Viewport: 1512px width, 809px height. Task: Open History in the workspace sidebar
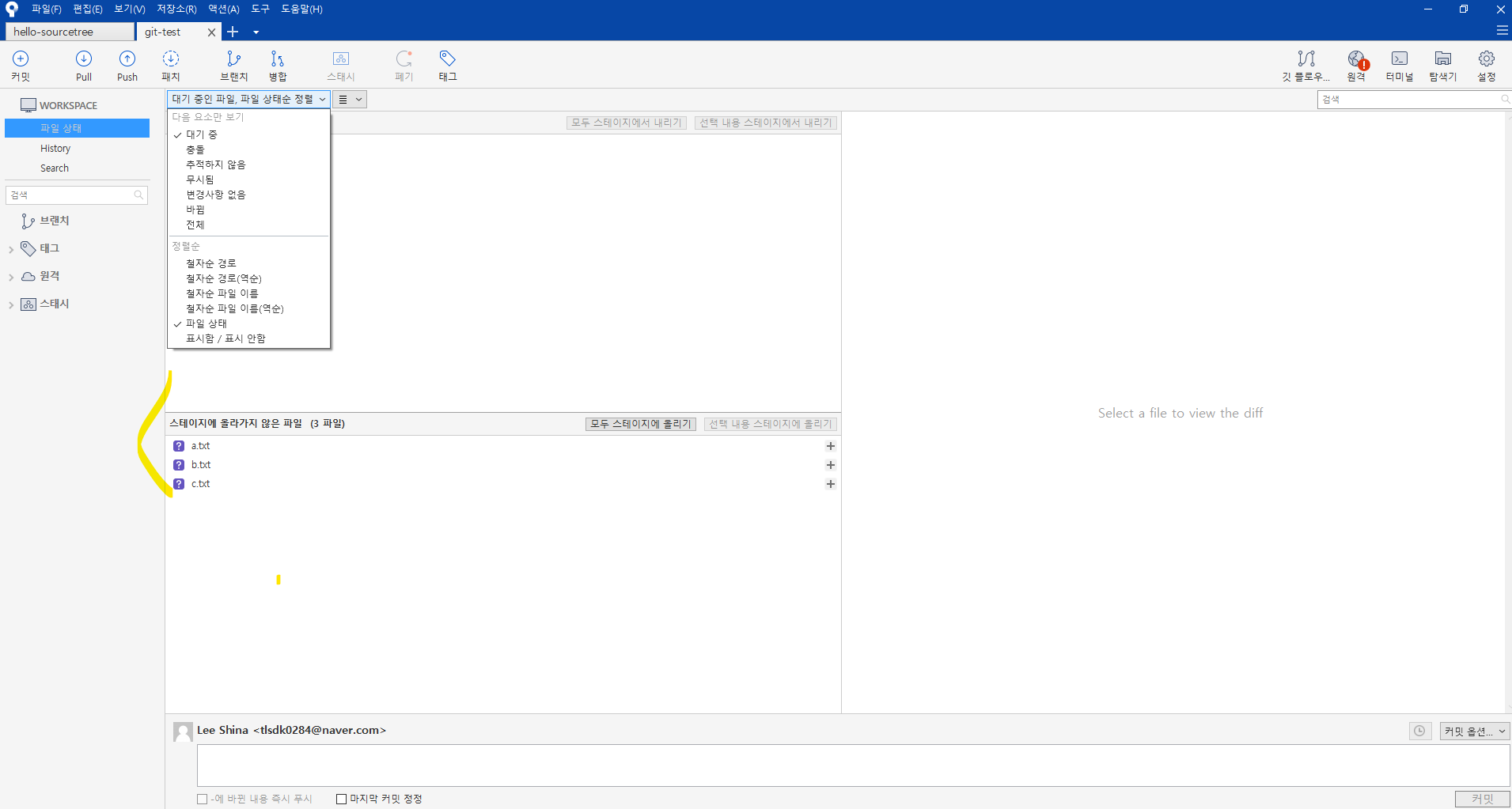coord(55,149)
